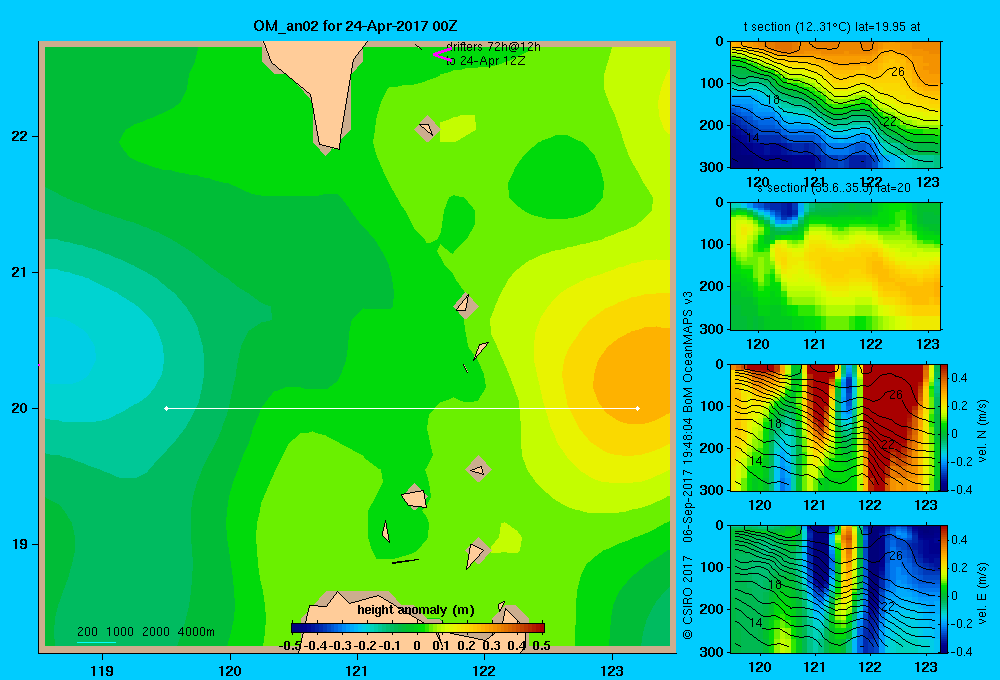Click depth label 100 on the salinity section
The width and height of the screenshot is (1000, 680).
711,244
